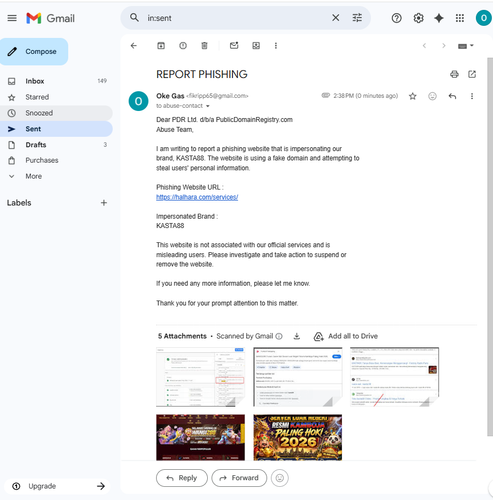The image size is (493, 500).
Task: Open Settings gear icon
Action: coord(418,18)
